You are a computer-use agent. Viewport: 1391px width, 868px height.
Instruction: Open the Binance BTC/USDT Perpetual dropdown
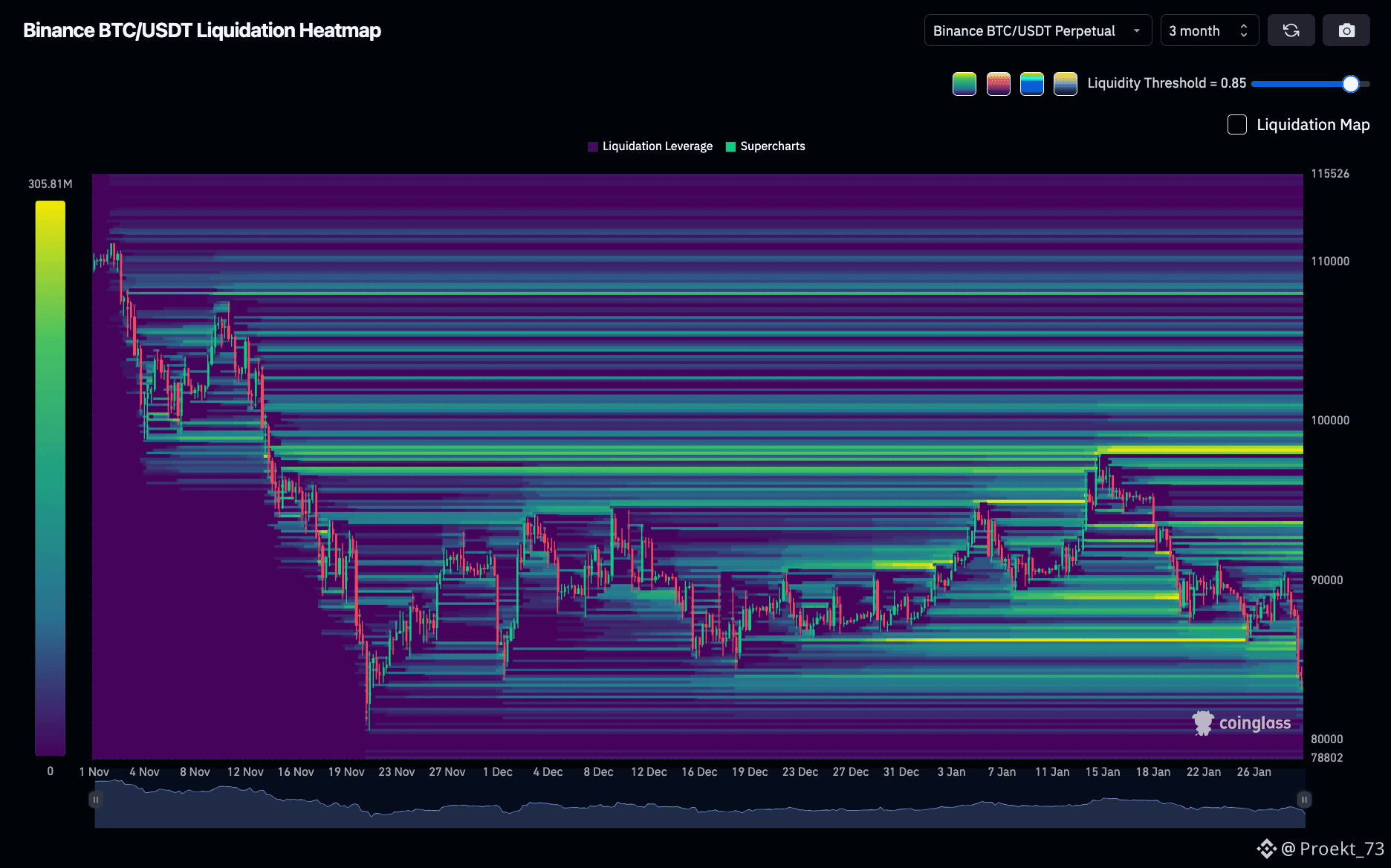pyautogui.click(x=1037, y=30)
